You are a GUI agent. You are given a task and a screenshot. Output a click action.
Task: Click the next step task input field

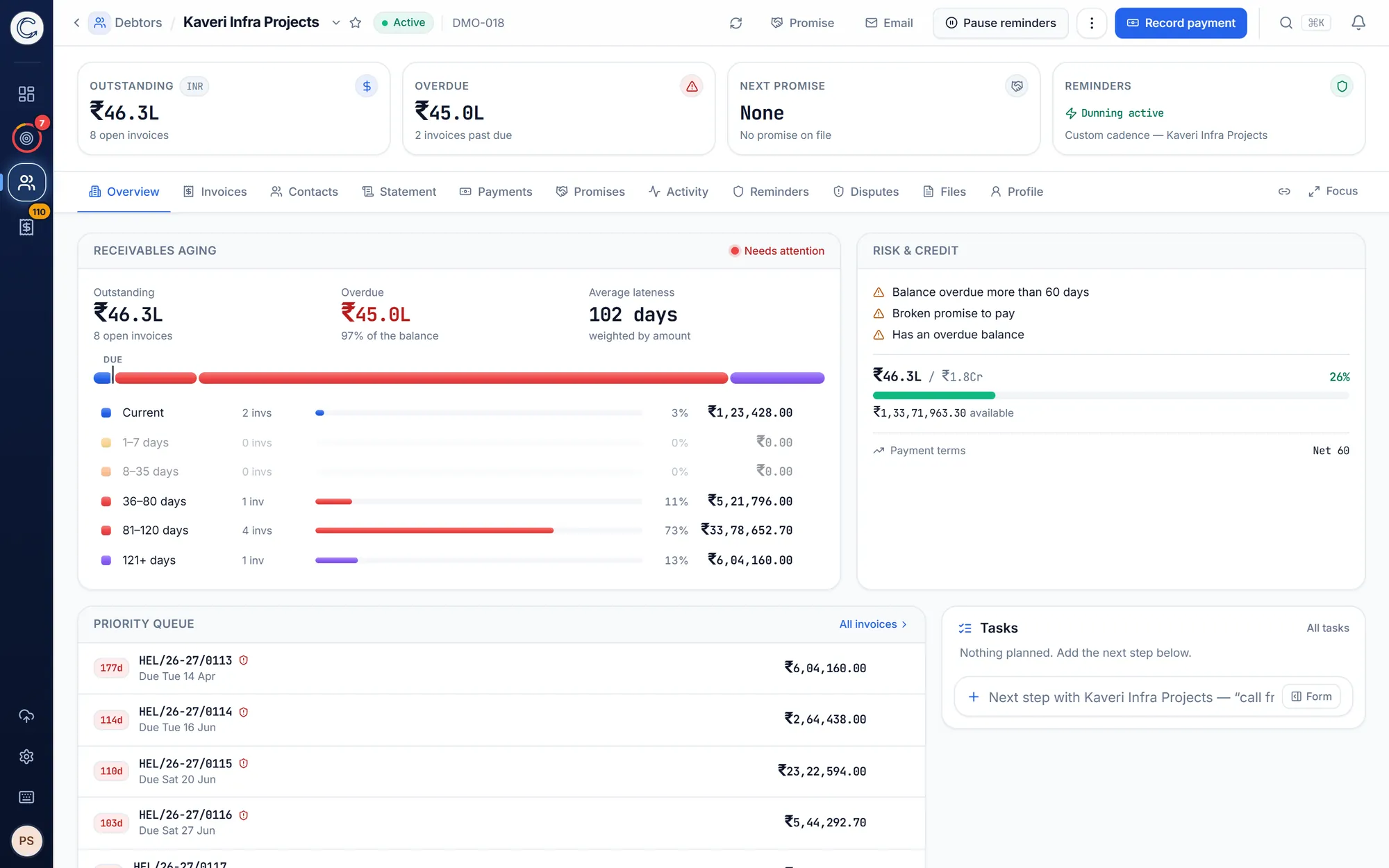[1131, 697]
